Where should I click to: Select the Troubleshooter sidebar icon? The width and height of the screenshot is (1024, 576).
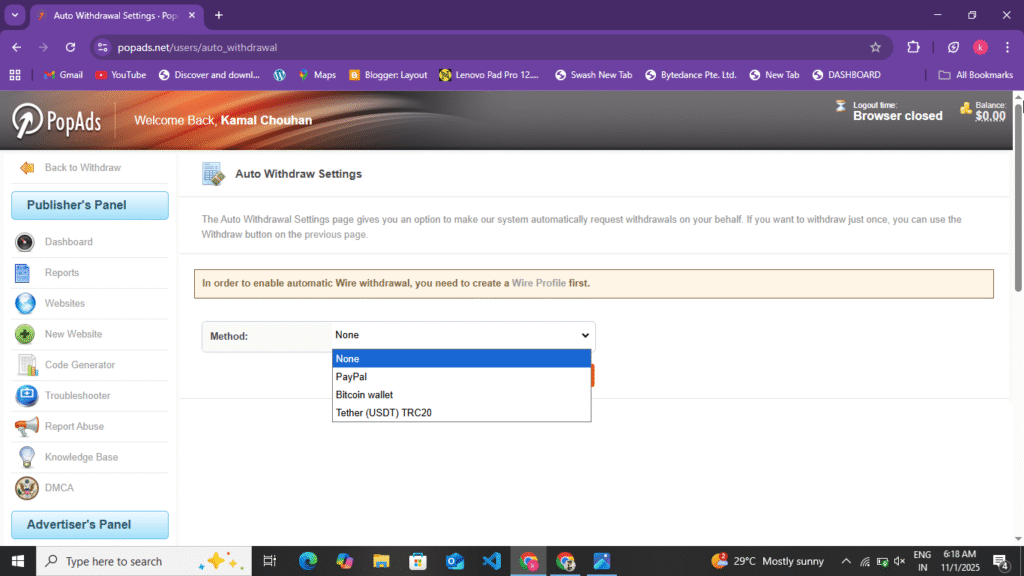pyautogui.click(x=24, y=395)
